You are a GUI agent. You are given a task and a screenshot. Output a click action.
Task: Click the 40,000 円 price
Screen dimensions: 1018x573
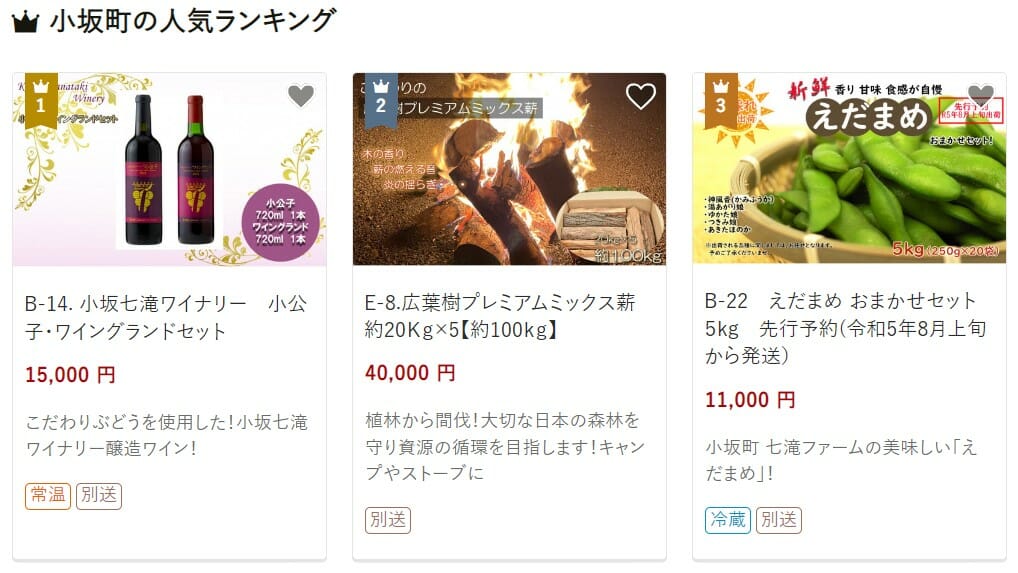(410, 373)
